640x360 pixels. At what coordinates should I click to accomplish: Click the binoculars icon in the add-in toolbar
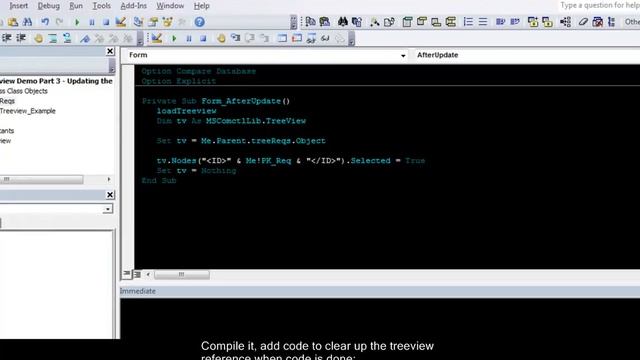tap(342, 22)
